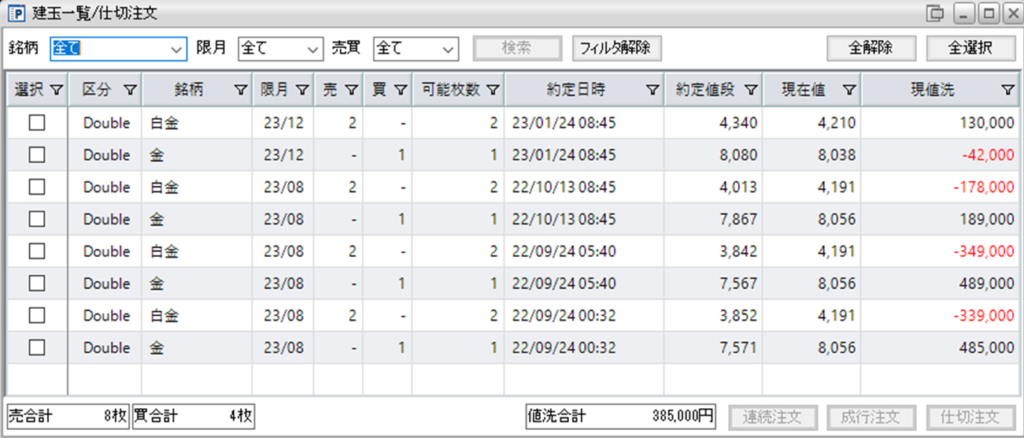The image size is (1024, 438).
Task: Click the -339,000 valuation cell
Action: (939, 315)
